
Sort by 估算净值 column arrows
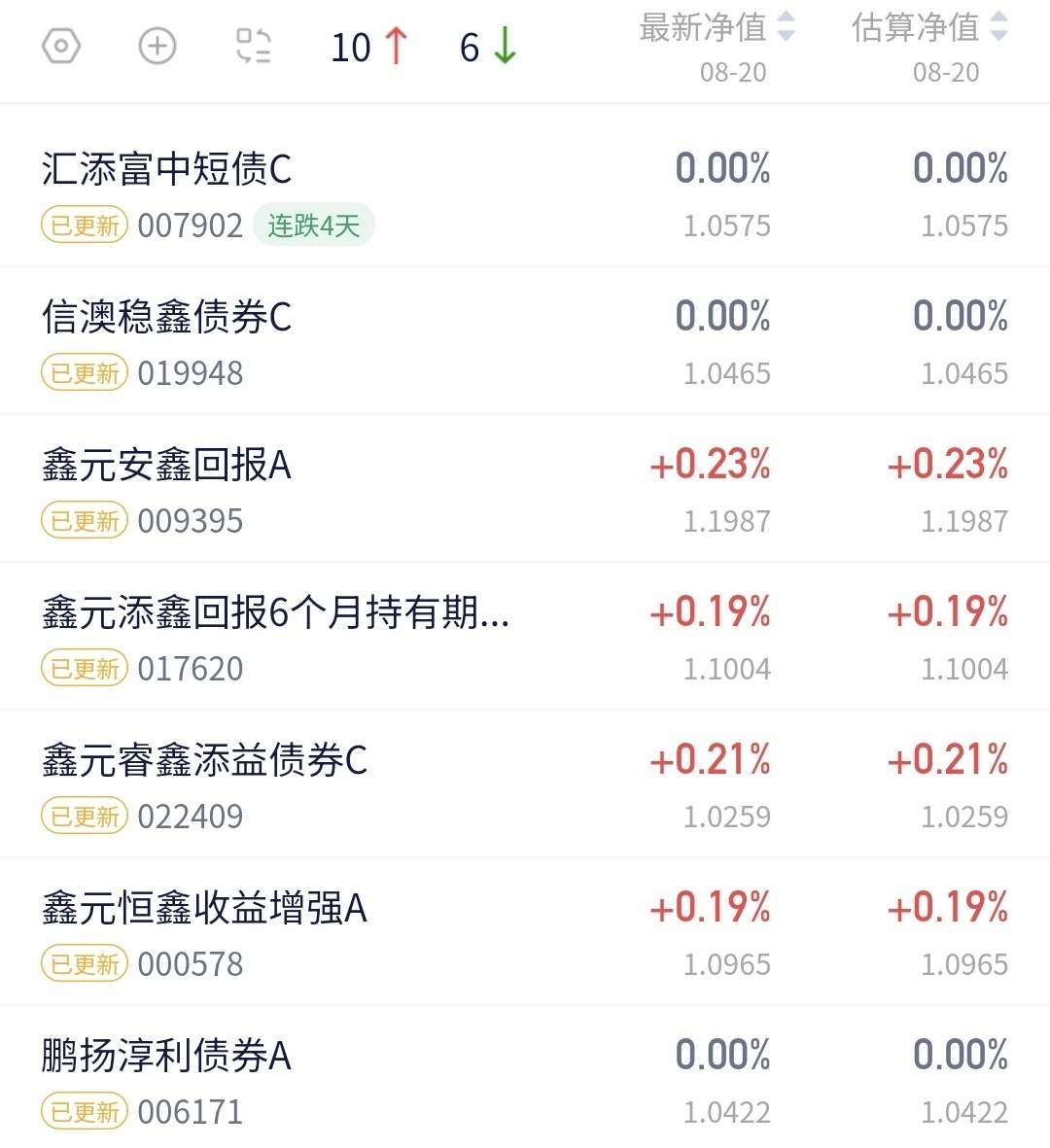(x=998, y=26)
